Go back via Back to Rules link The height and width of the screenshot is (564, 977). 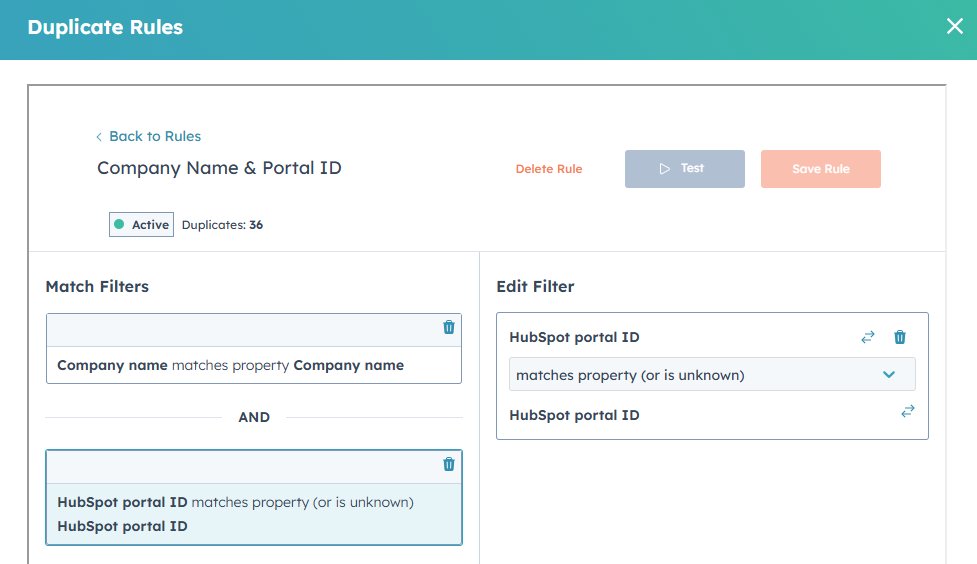pos(155,136)
